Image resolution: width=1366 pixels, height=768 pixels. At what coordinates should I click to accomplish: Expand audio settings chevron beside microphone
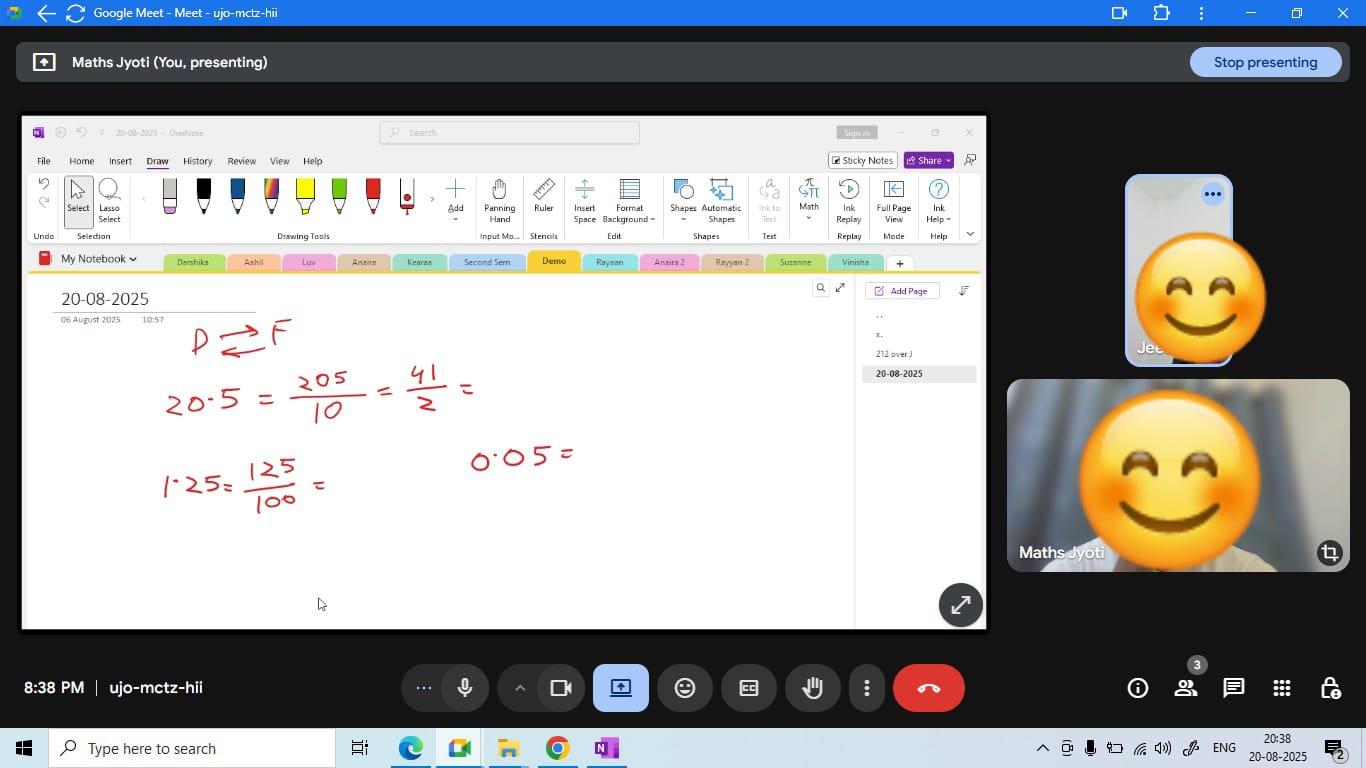[520, 688]
